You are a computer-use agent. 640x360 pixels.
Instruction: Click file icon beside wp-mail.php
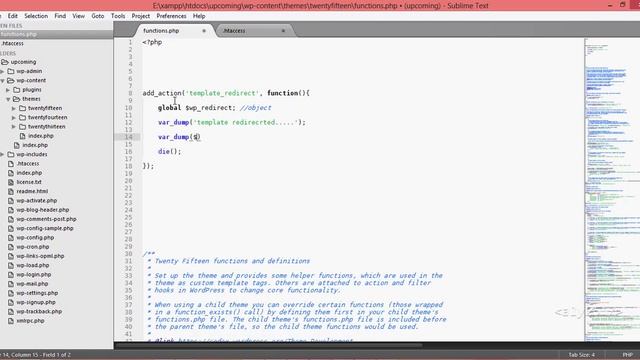point(11,284)
